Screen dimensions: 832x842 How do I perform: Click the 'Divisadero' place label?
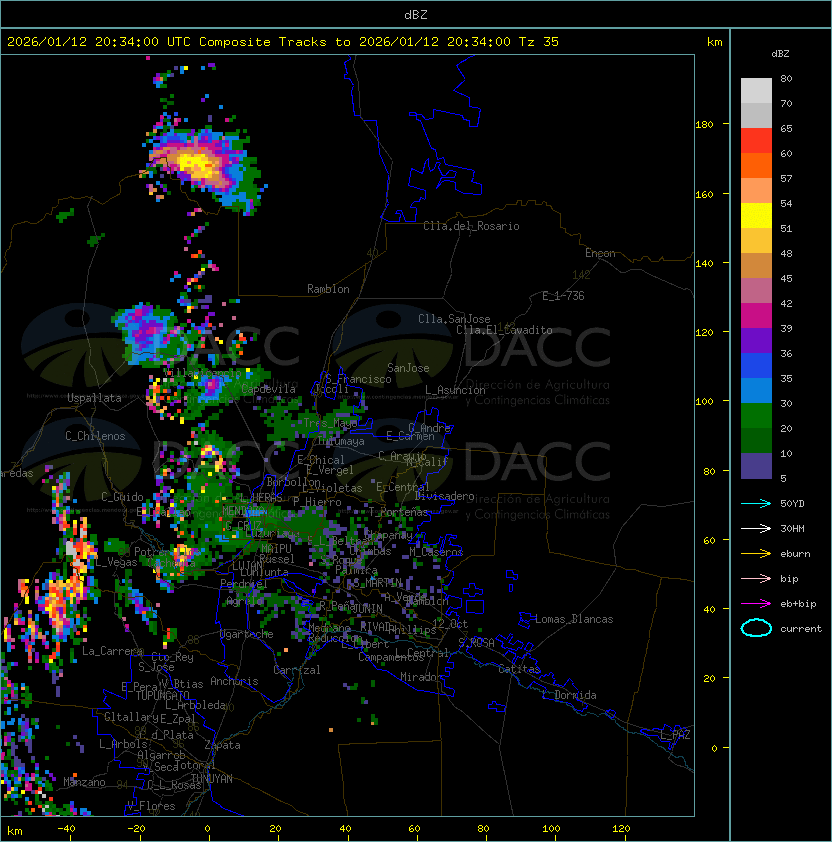(444, 496)
